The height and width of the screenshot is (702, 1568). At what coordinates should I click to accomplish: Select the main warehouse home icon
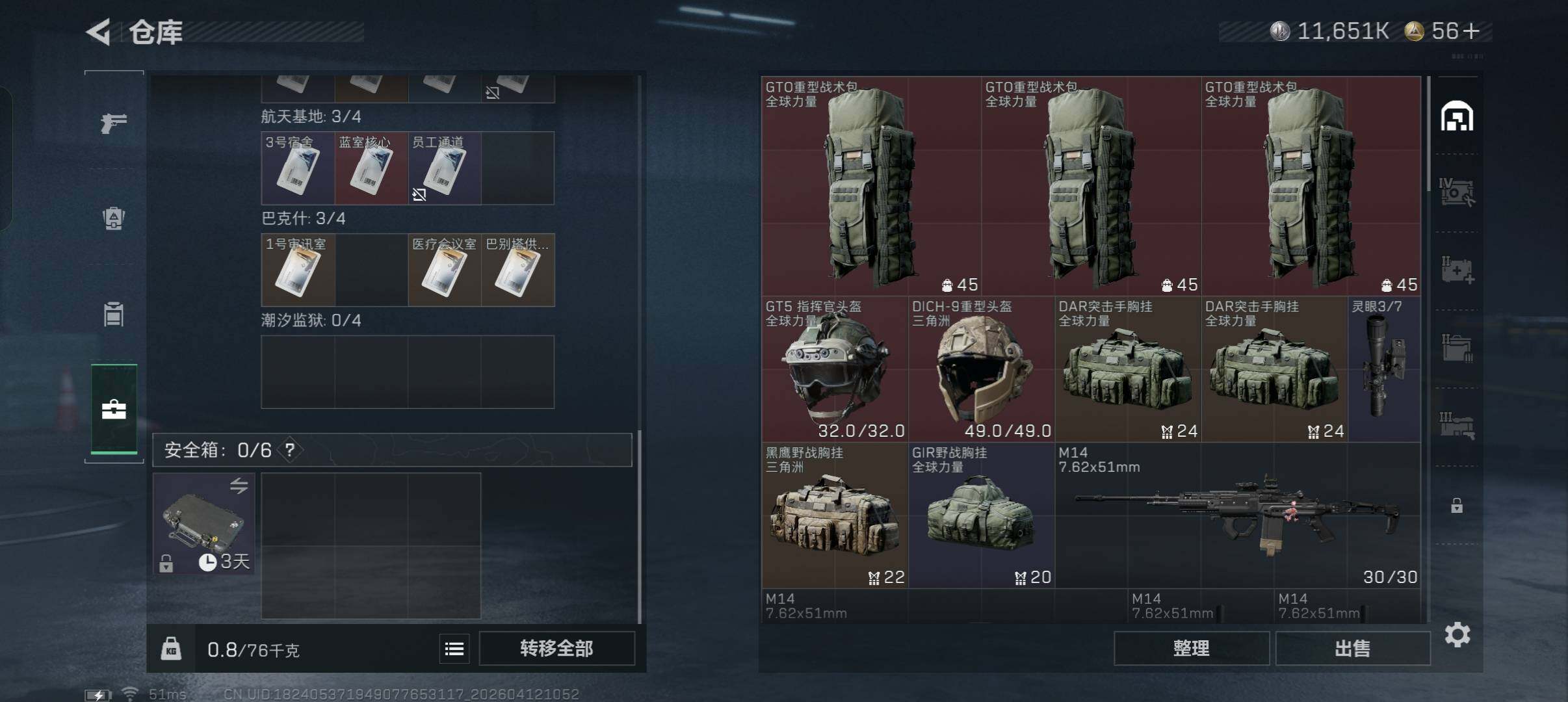1457,116
